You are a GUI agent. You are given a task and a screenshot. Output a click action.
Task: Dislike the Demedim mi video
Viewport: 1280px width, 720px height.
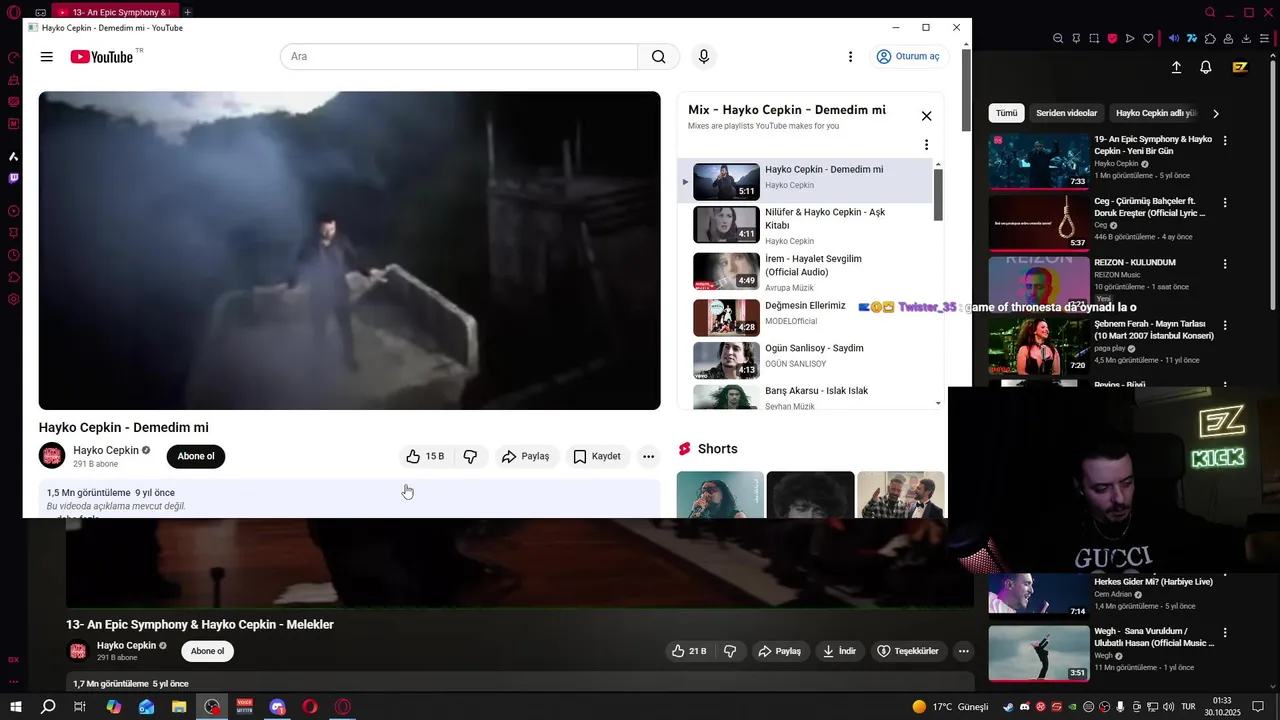point(470,456)
